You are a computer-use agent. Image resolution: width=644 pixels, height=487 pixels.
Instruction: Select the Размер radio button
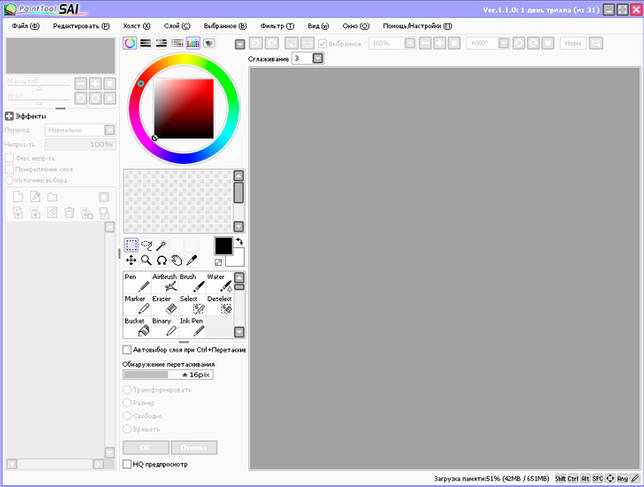point(127,402)
